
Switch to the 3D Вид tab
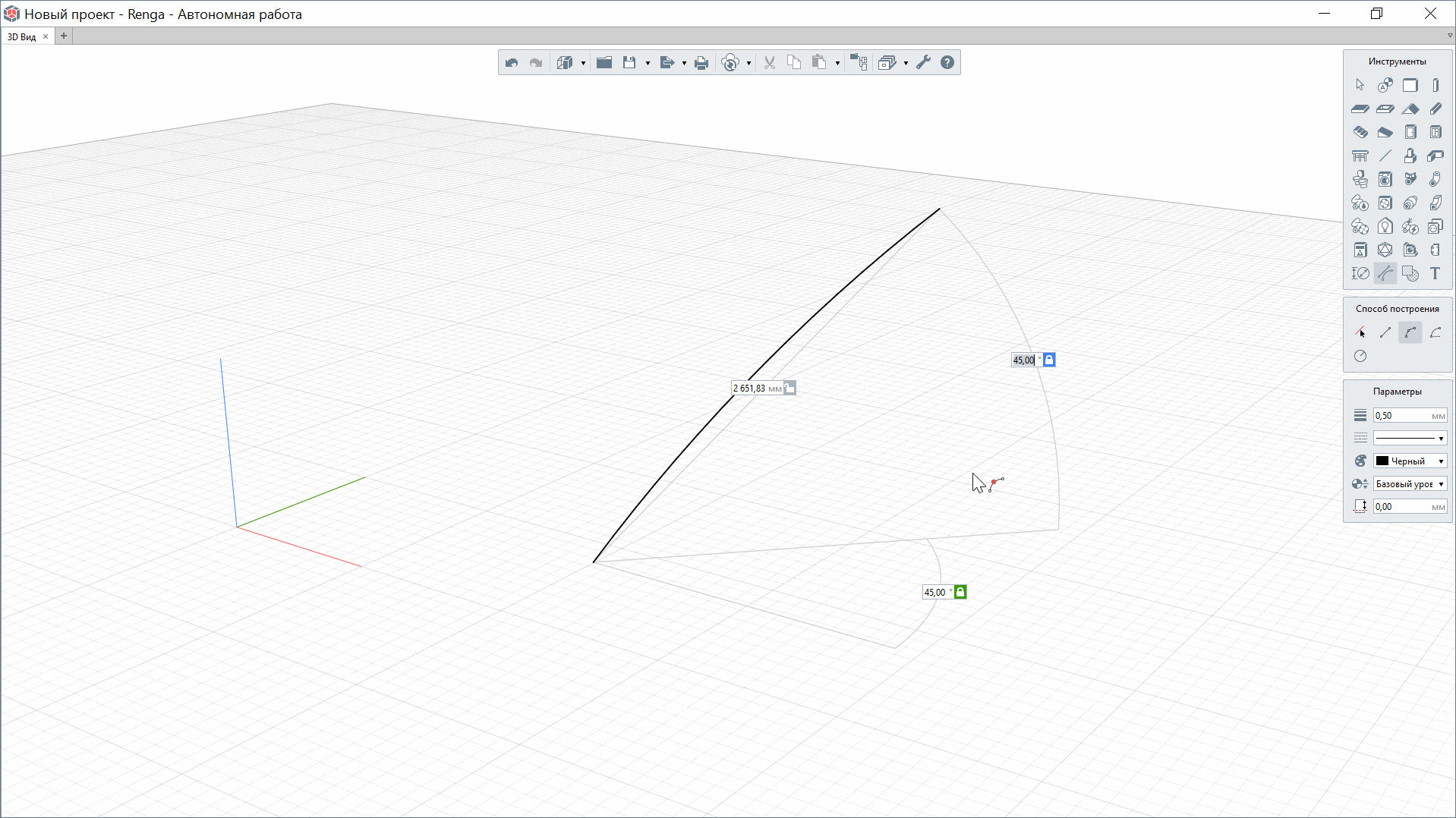[21, 36]
